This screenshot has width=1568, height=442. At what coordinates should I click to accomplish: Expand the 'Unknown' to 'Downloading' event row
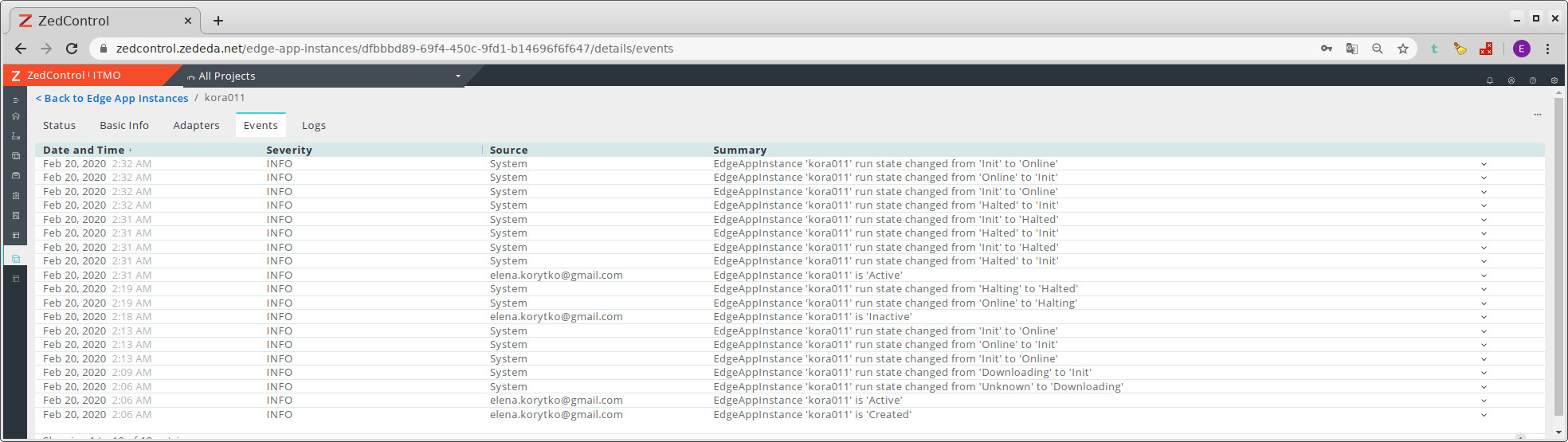point(1484,387)
